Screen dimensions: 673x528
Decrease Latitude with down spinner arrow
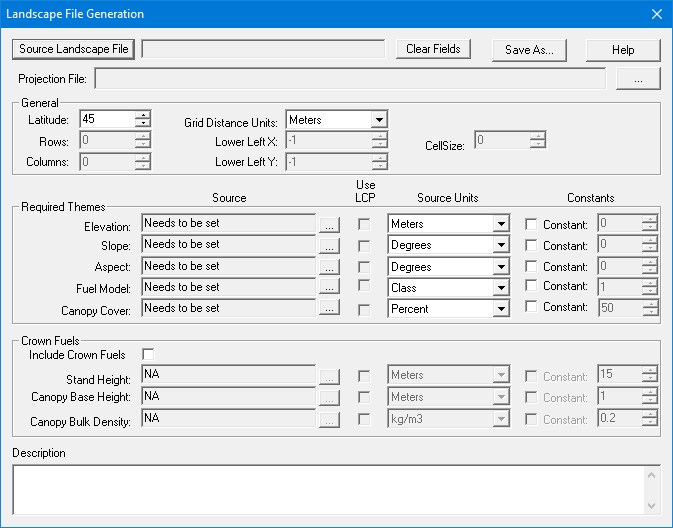tap(142, 123)
